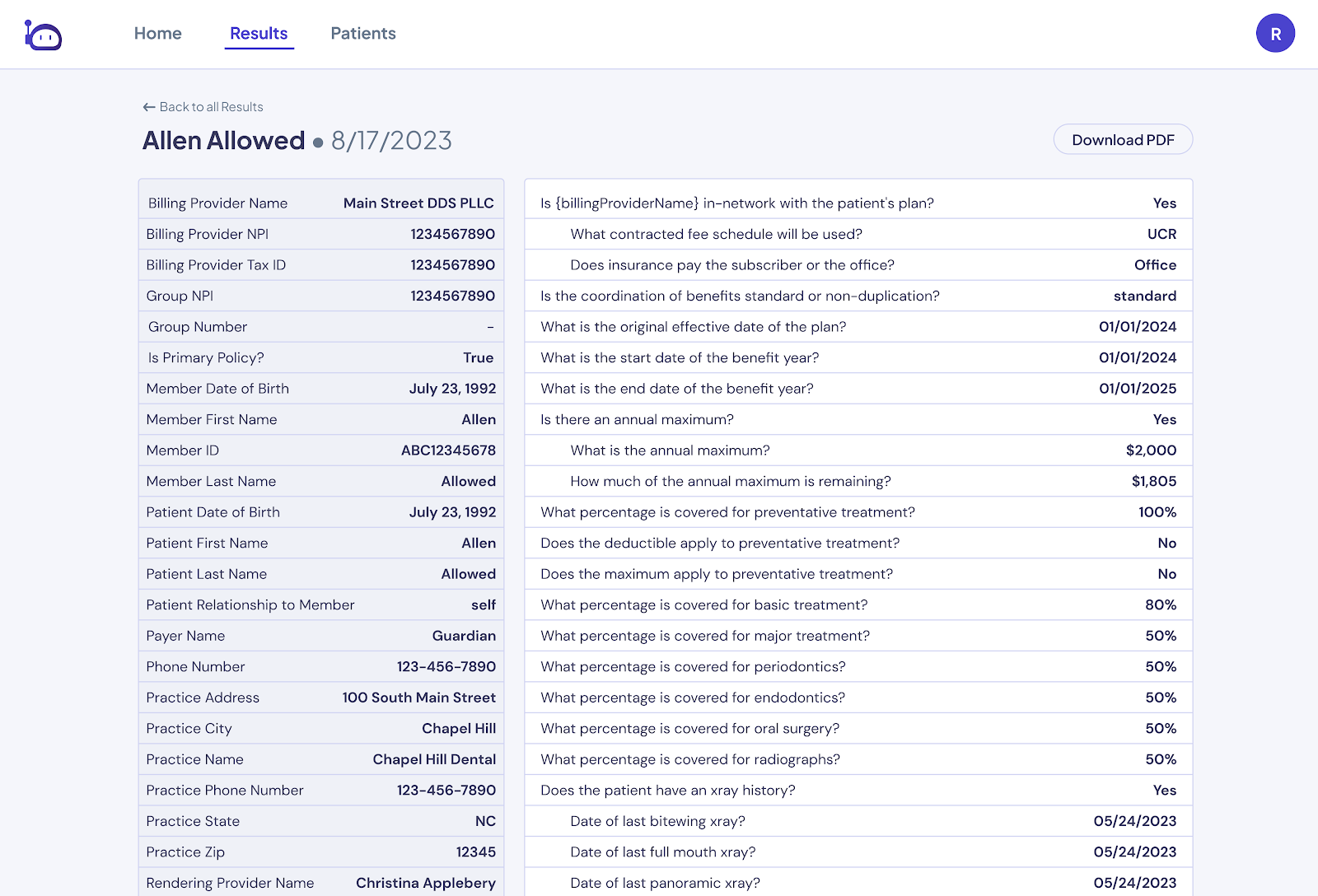The width and height of the screenshot is (1318, 896).
Task: Click the periodontics coverage question
Action: (x=693, y=666)
